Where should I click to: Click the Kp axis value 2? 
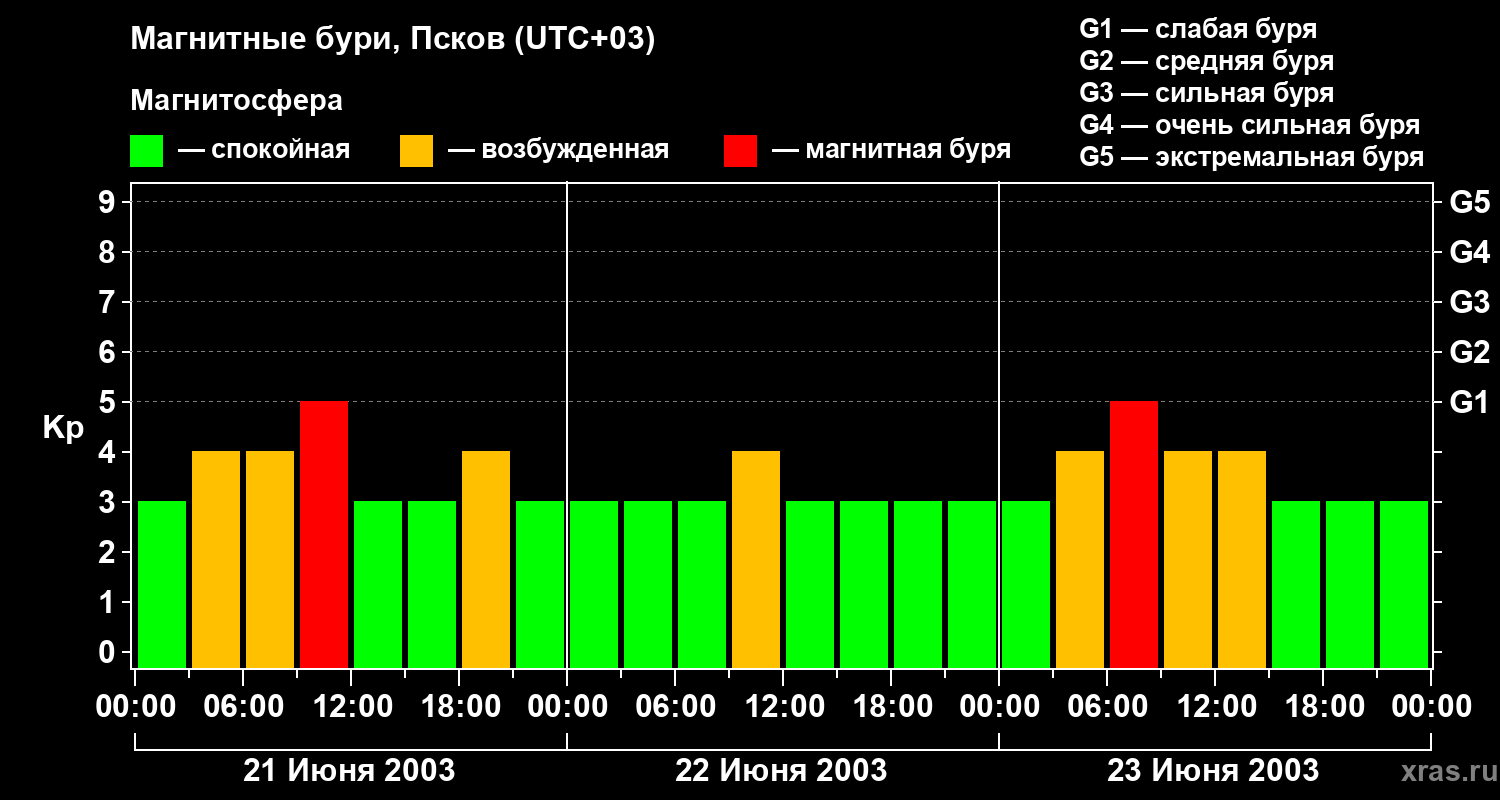tap(109, 552)
